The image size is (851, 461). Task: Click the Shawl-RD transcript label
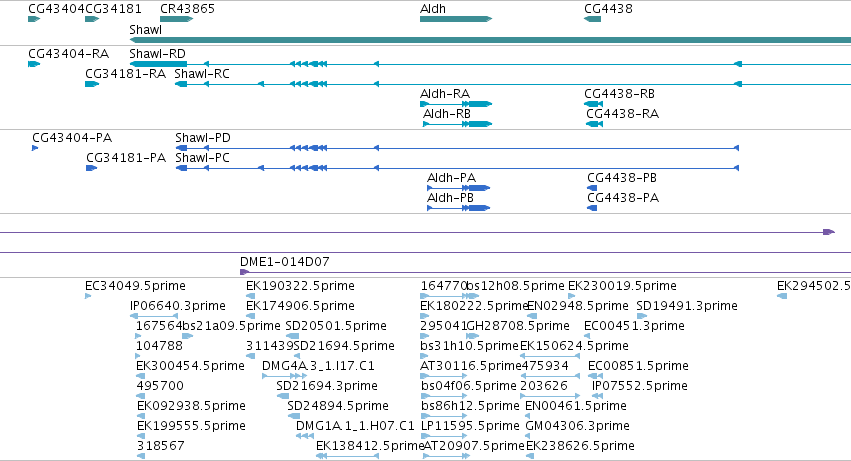pyautogui.click(x=157, y=54)
